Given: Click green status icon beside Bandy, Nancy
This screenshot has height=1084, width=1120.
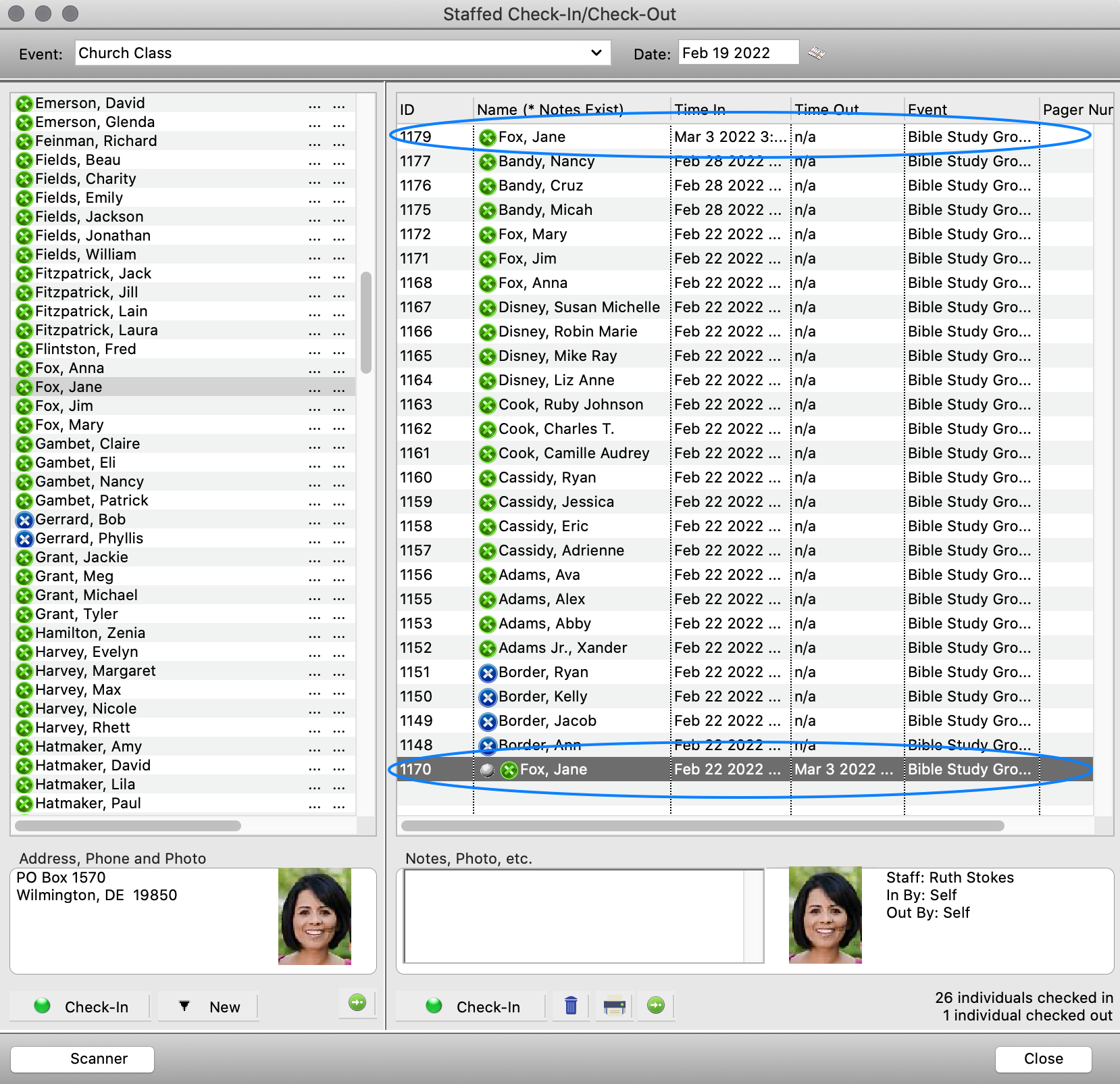Looking at the screenshot, I should 487,162.
